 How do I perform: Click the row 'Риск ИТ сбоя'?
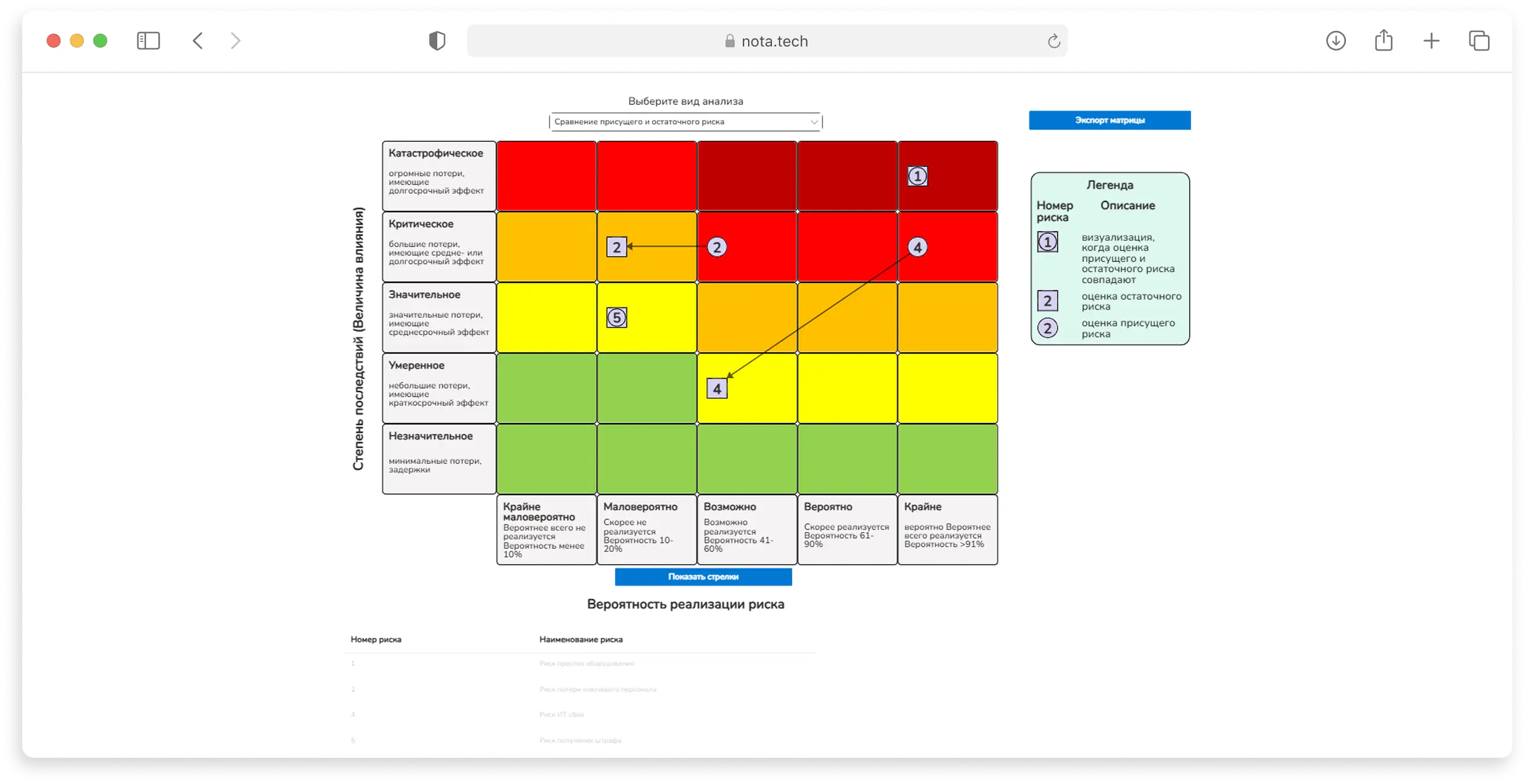(580, 715)
